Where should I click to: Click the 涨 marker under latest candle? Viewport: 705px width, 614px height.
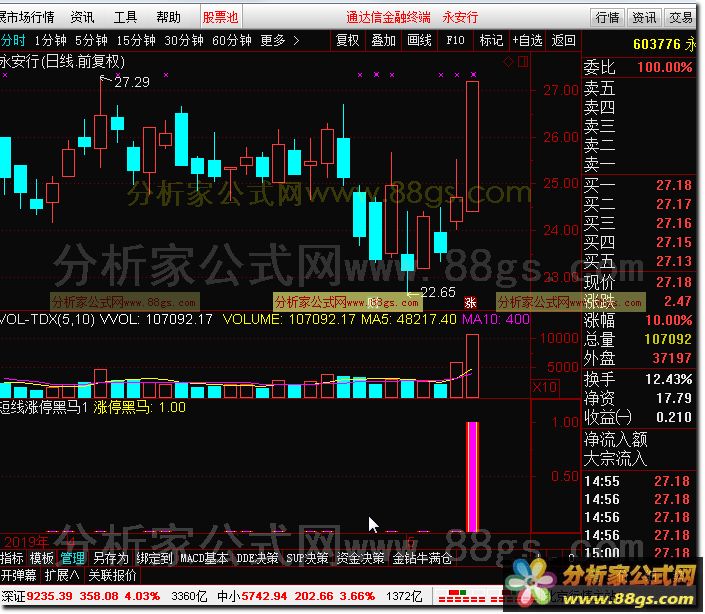[470, 303]
